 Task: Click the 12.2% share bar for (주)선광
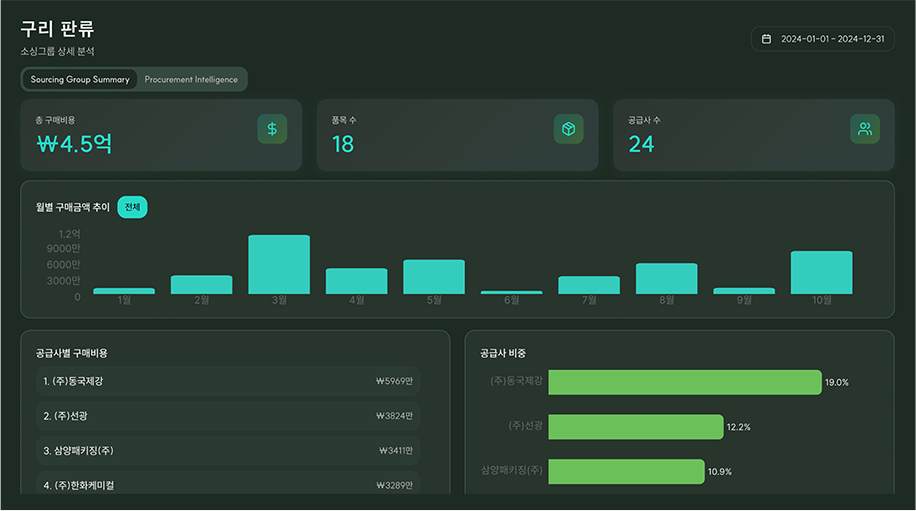pyautogui.click(x=635, y=427)
